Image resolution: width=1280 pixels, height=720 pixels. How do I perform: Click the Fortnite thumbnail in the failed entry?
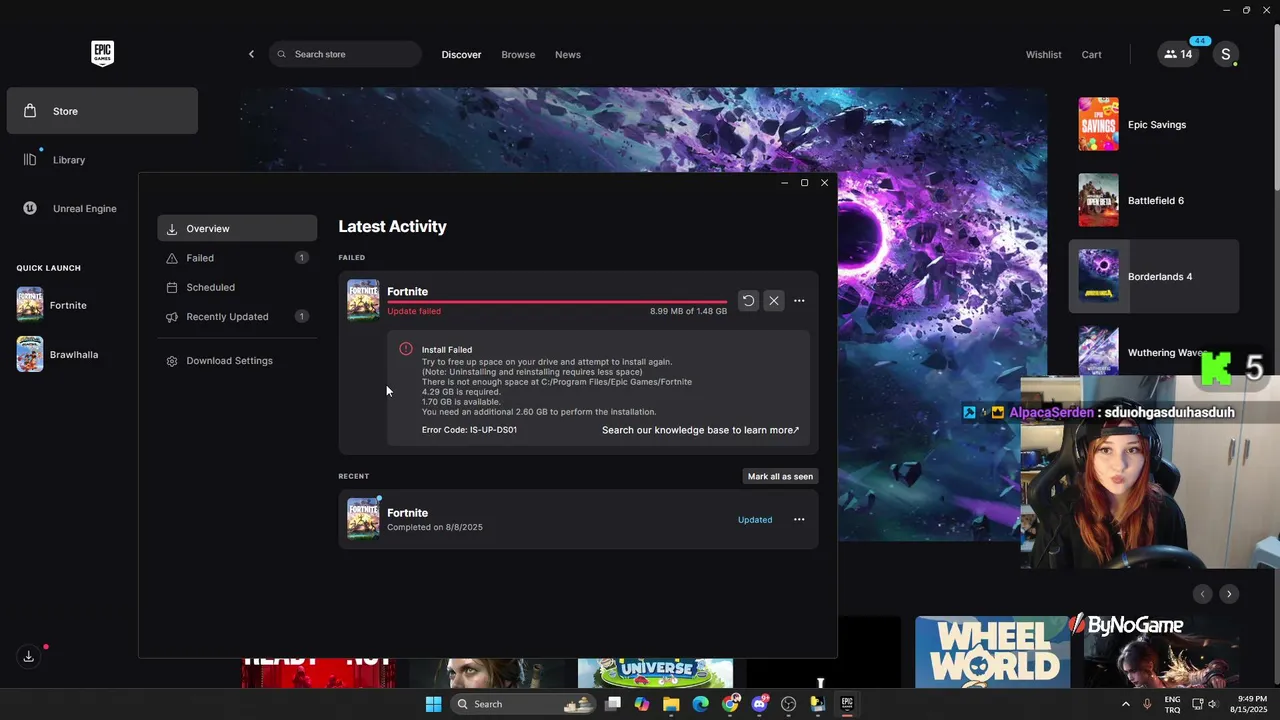363,300
